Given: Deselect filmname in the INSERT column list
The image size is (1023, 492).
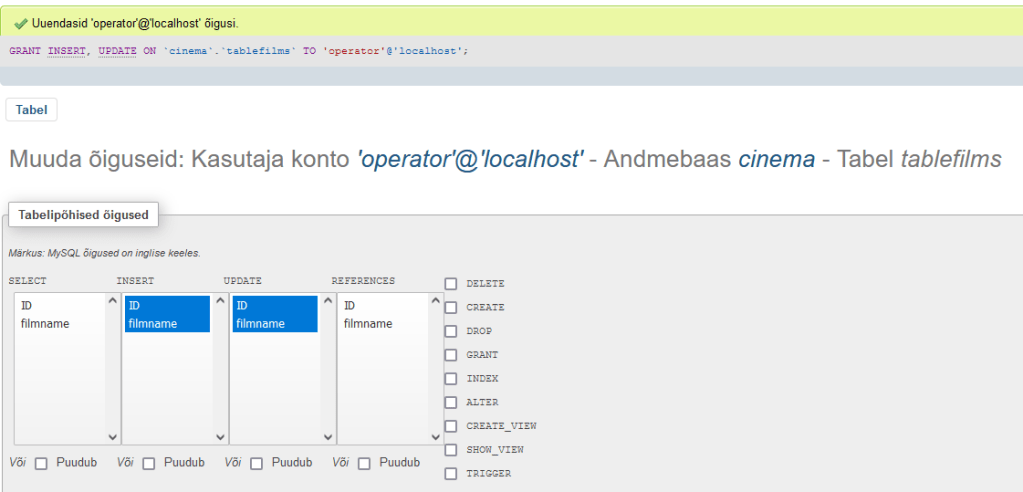Looking at the screenshot, I should tap(153, 324).
